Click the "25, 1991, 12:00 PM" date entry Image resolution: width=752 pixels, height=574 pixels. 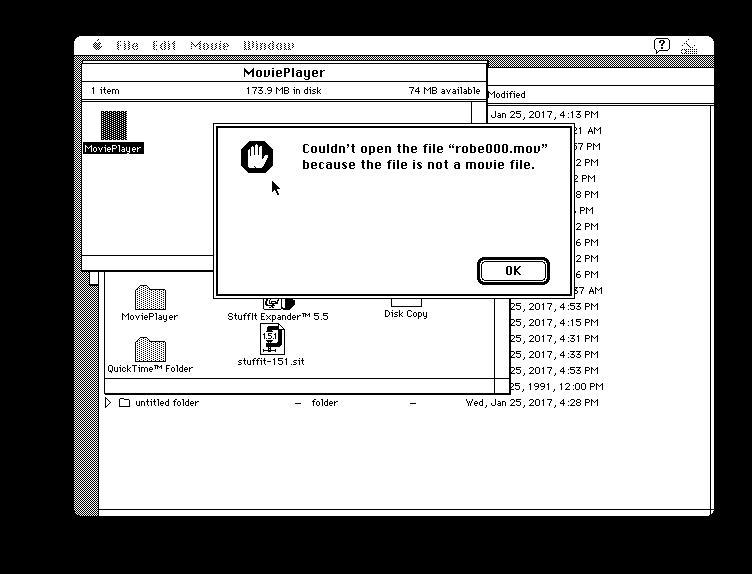[556, 387]
